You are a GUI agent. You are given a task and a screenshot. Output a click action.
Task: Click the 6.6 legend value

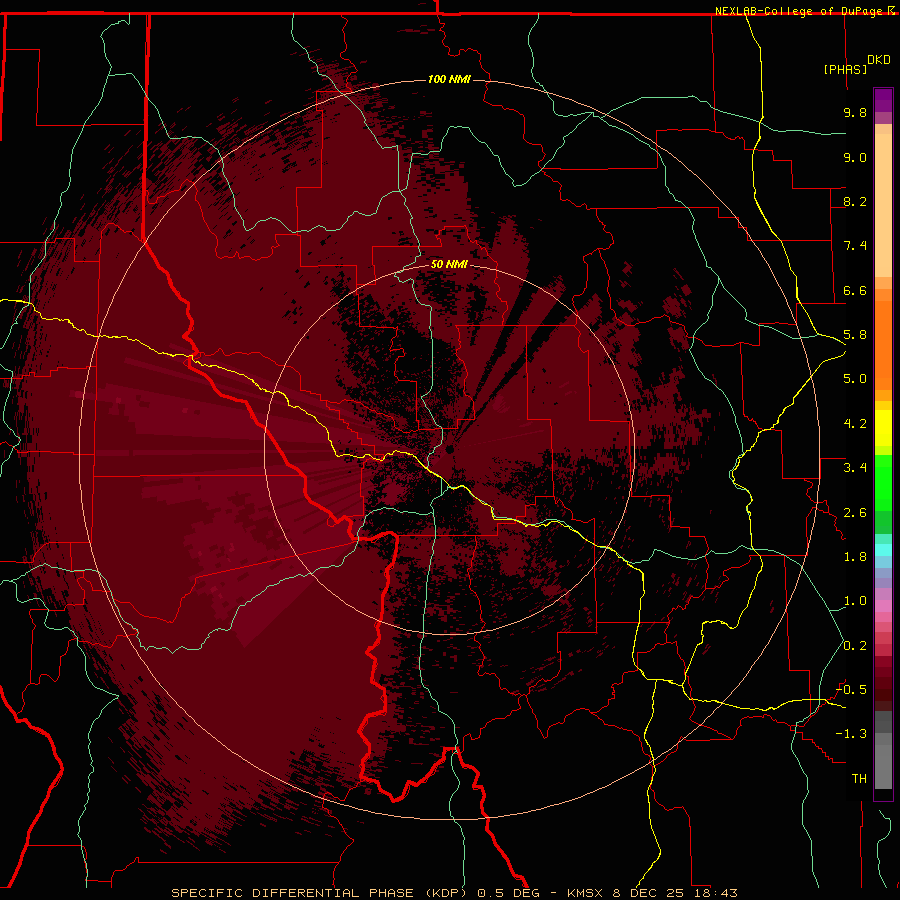[x=855, y=290]
